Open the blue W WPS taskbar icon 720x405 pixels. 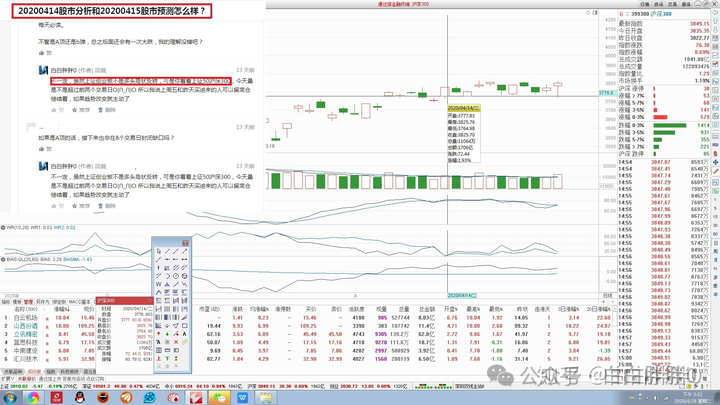pos(242,398)
